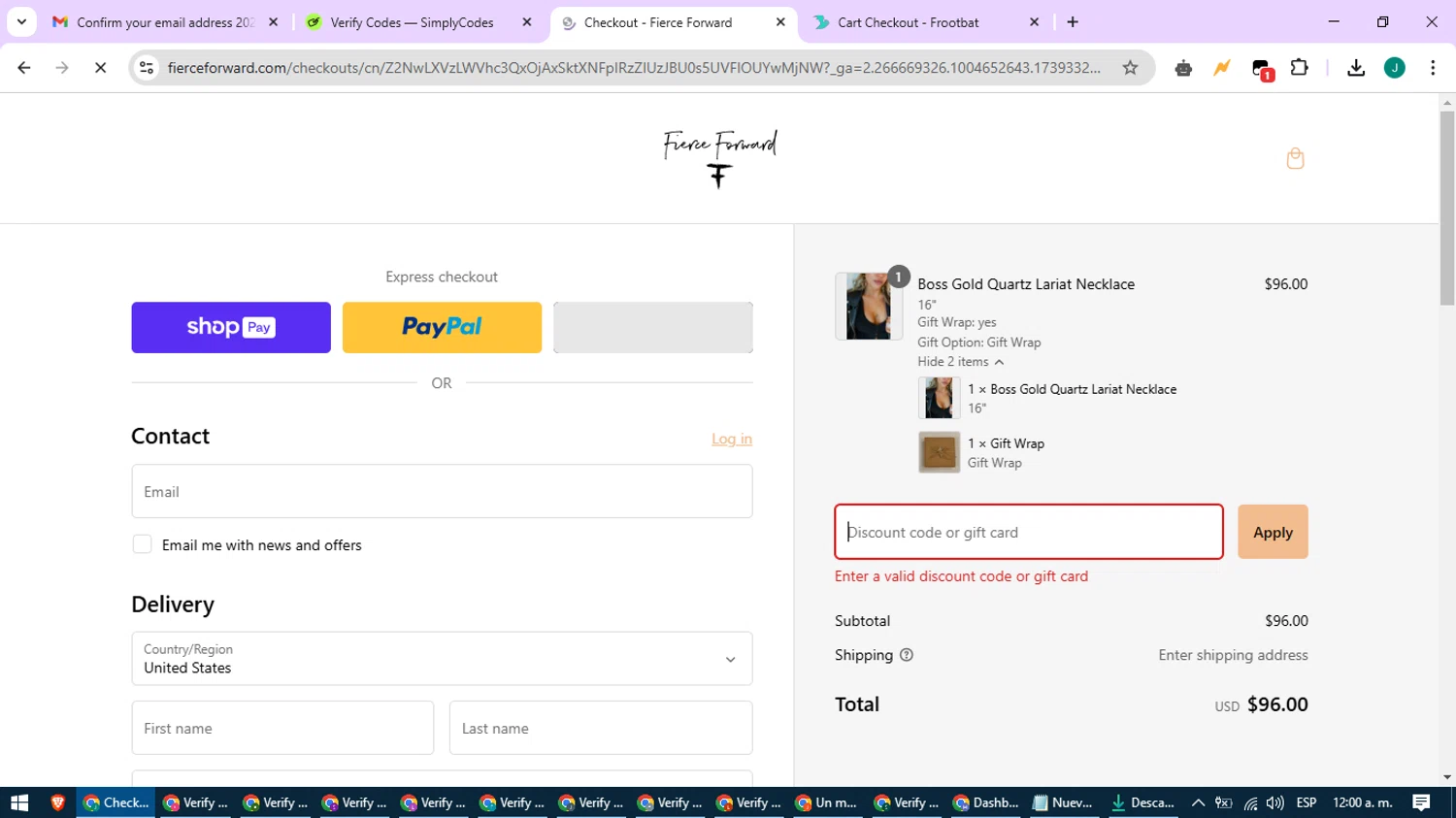Click the total $96.00 amount
This screenshot has height=818, width=1456.
click(1277, 704)
